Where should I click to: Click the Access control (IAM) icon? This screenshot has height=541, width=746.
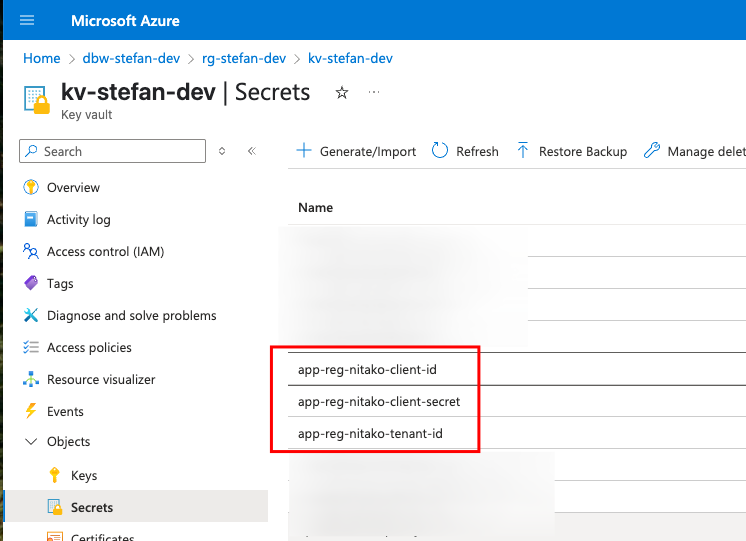[x=30, y=251]
